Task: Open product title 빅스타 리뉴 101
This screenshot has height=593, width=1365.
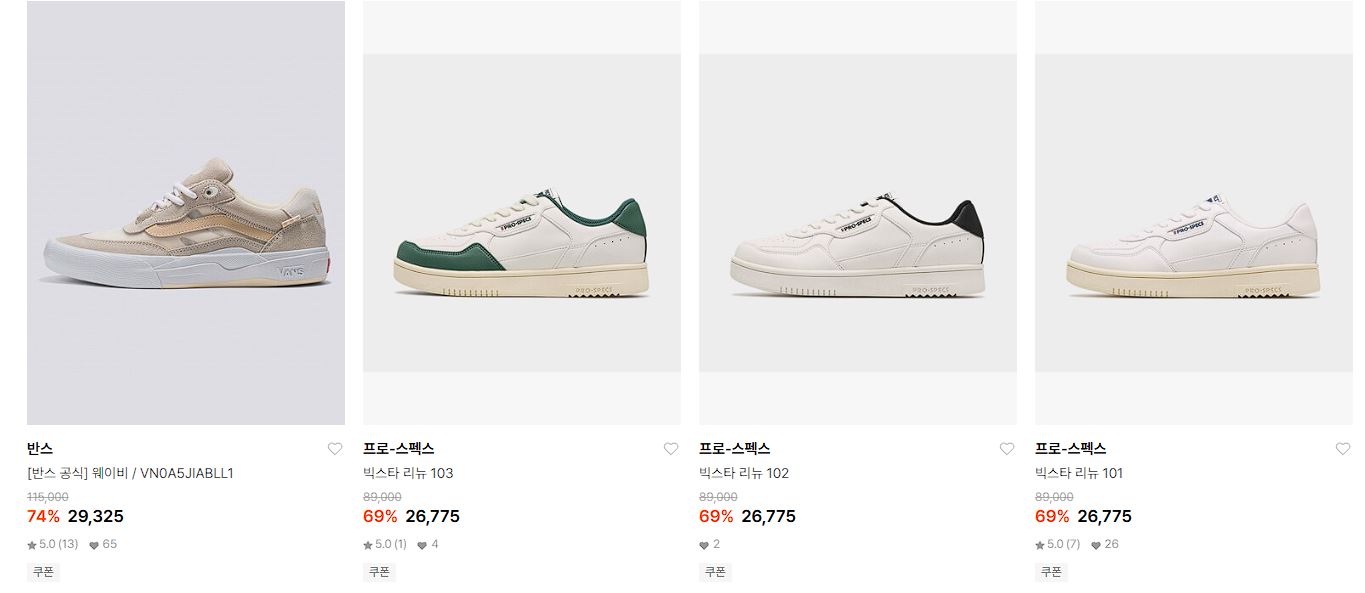Action: coord(1079,473)
